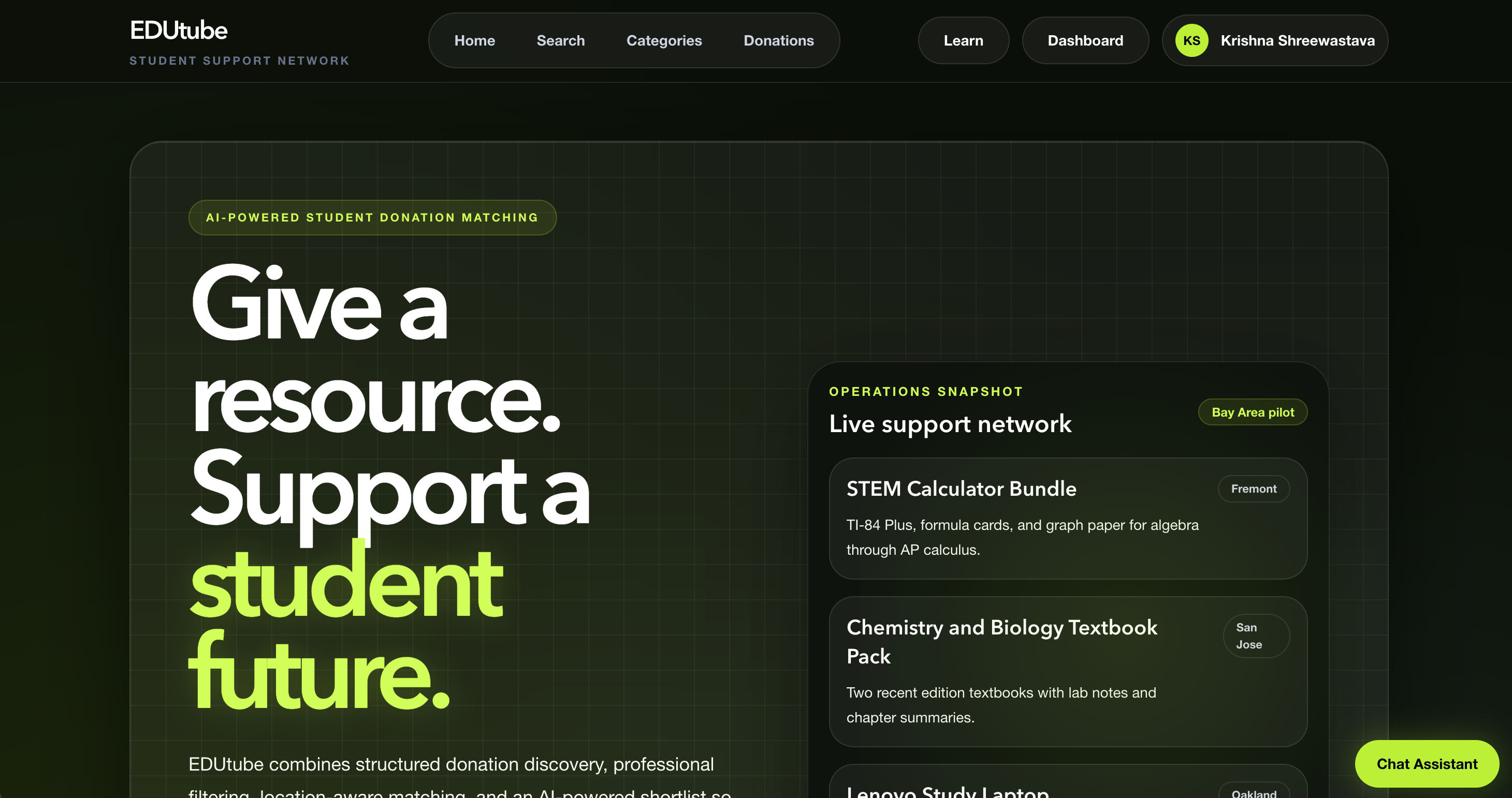Viewport: 1512px width, 798px height.
Task: Open Chemistry and Biology Textbook Pack card
Action: [x=1001, y=641]
